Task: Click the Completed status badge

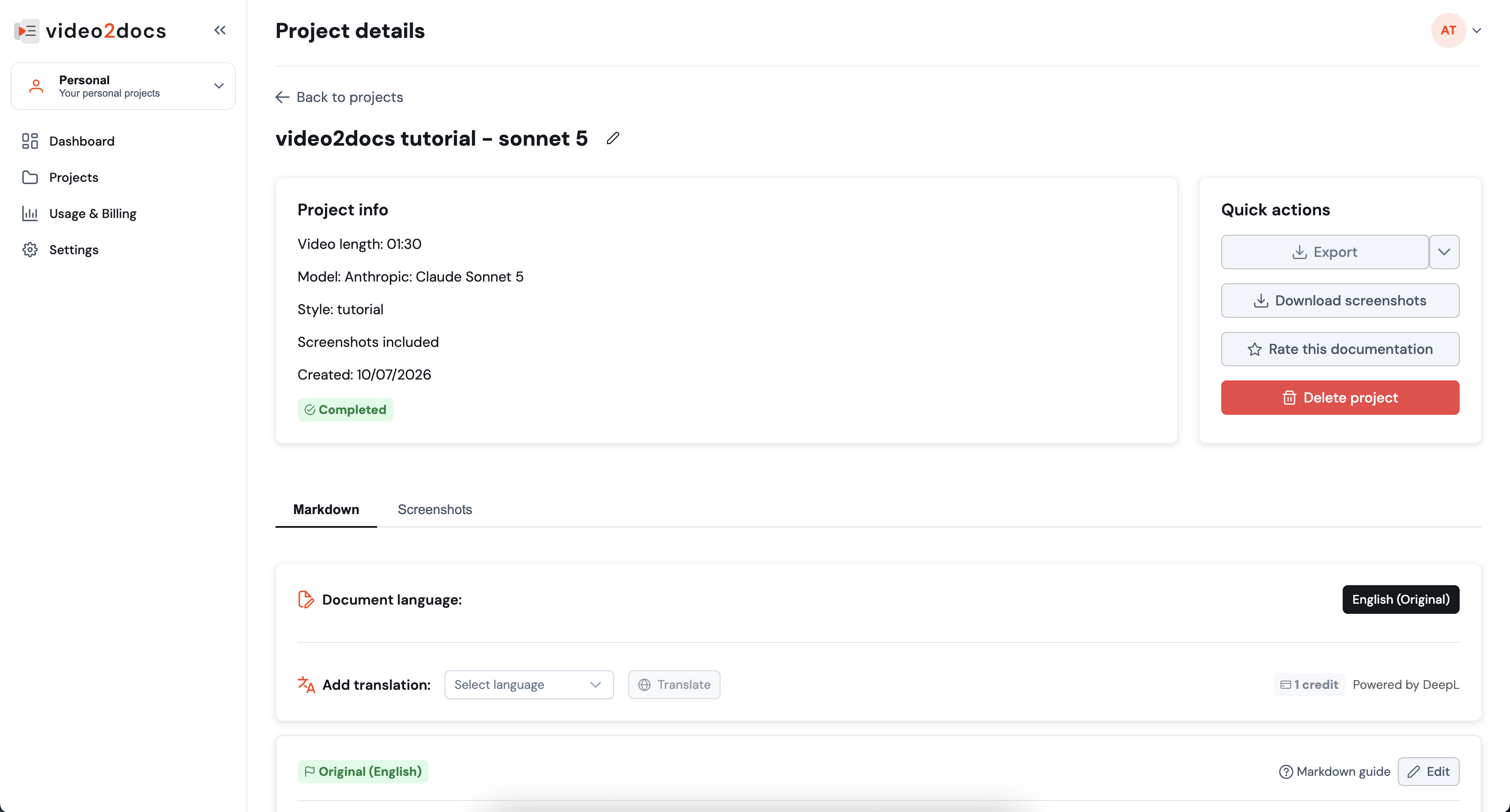Action: [x=345, y=410]
